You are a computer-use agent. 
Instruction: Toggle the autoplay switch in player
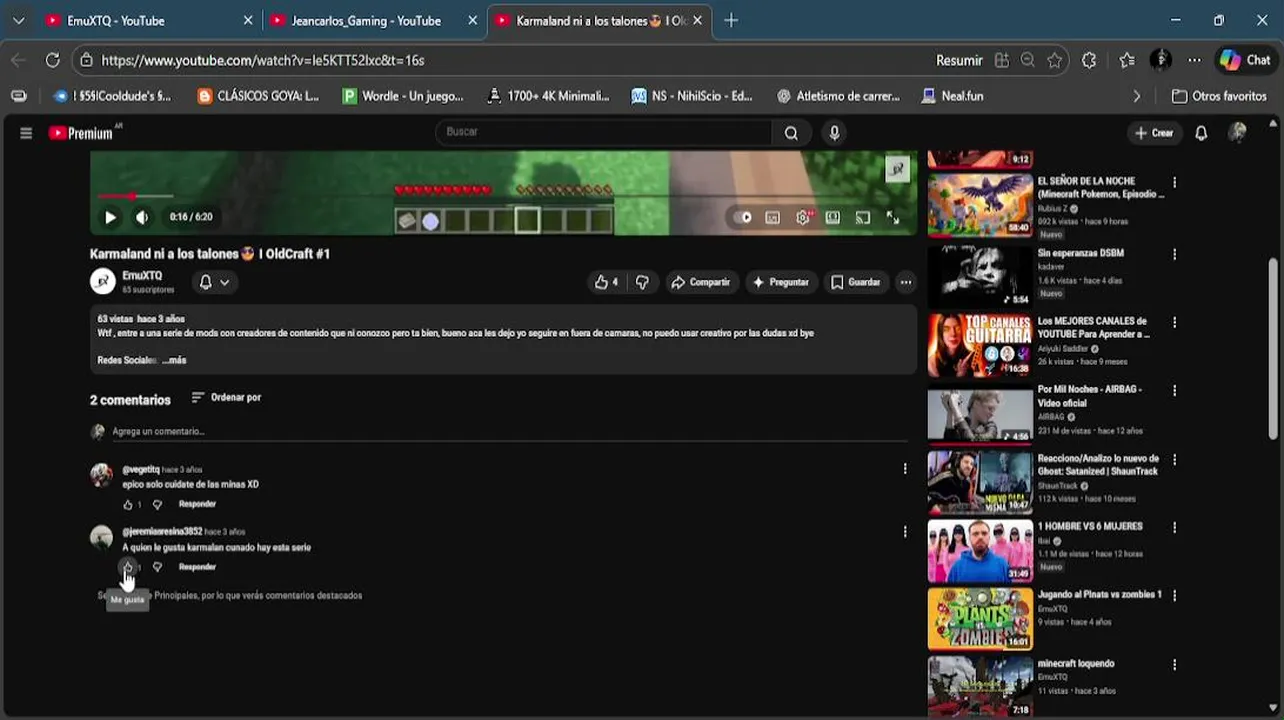(x=743, y=217)
